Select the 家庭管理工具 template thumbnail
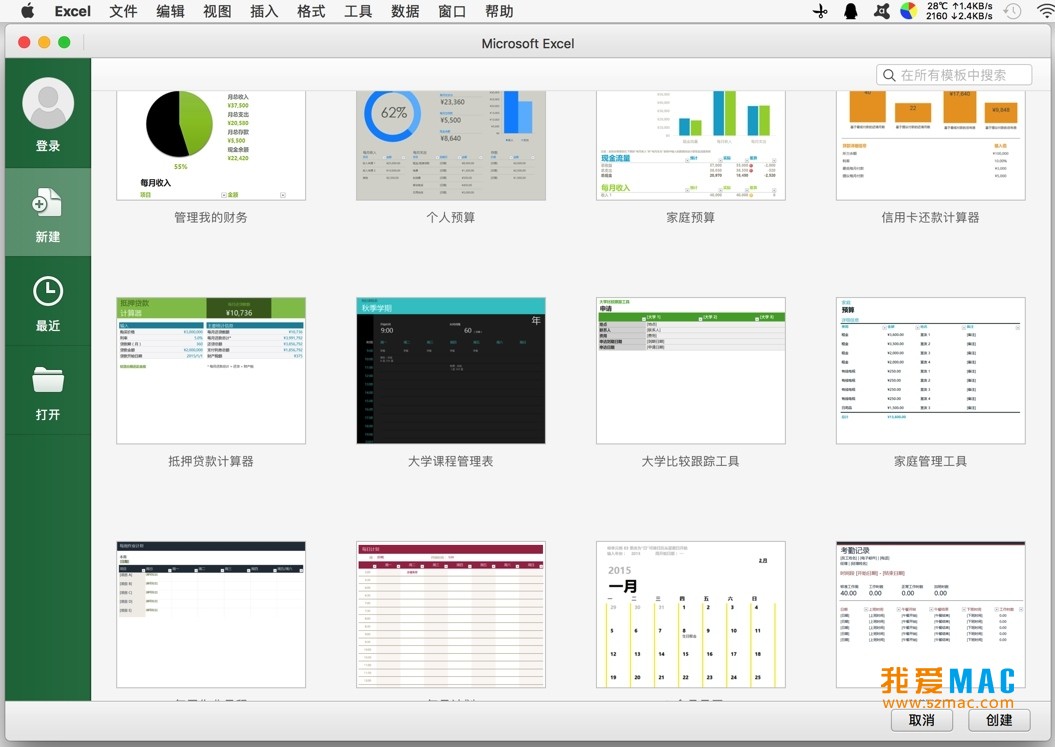The height and width of the screenshot is (747, 1055). [931, 371]
